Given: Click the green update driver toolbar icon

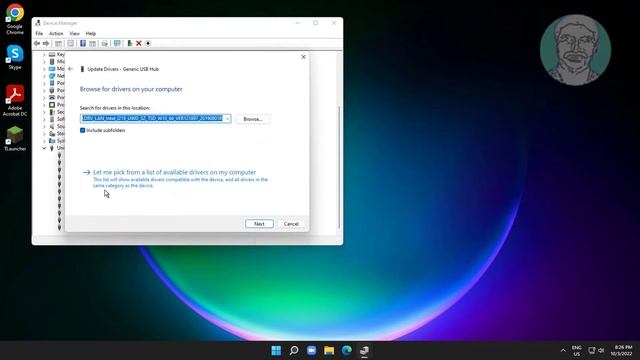Looking at the screenshot, I should [130, 43].
